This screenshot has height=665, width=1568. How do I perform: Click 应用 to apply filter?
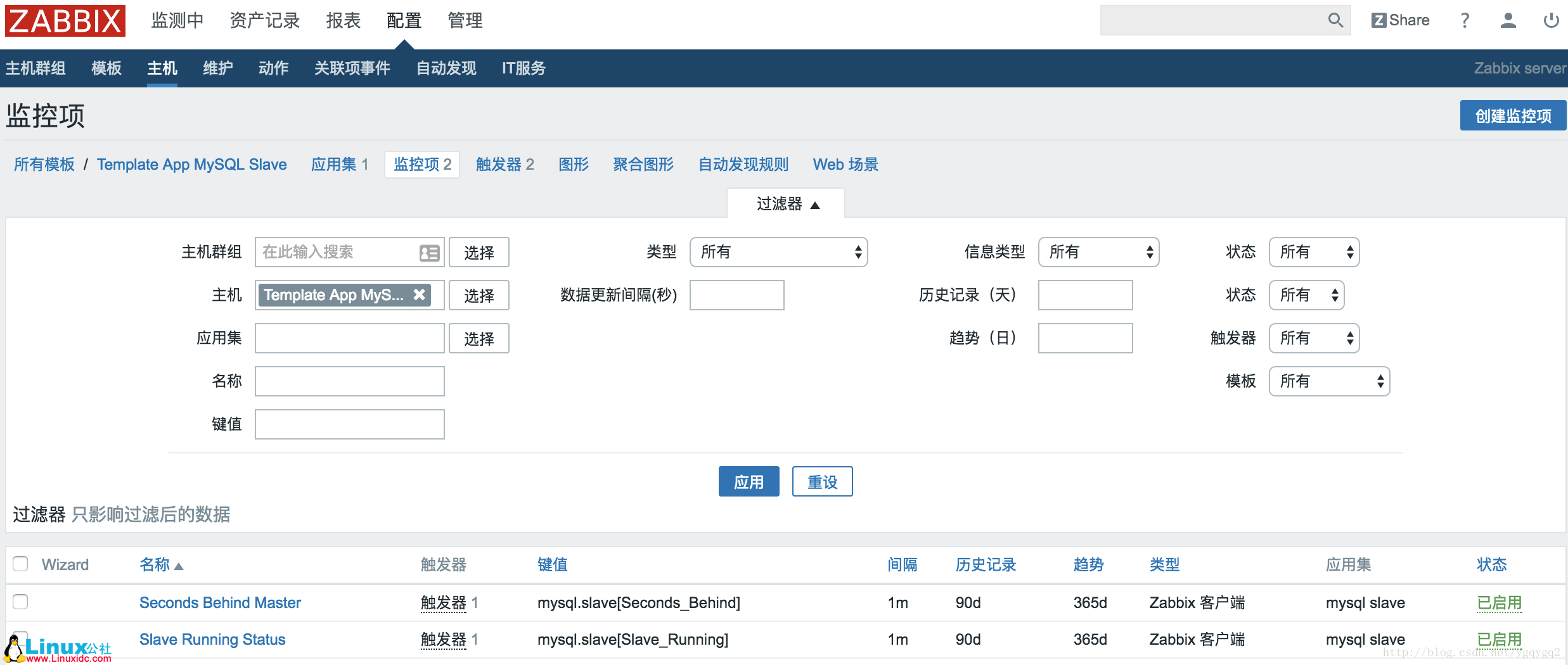click(x=749, y=482)
